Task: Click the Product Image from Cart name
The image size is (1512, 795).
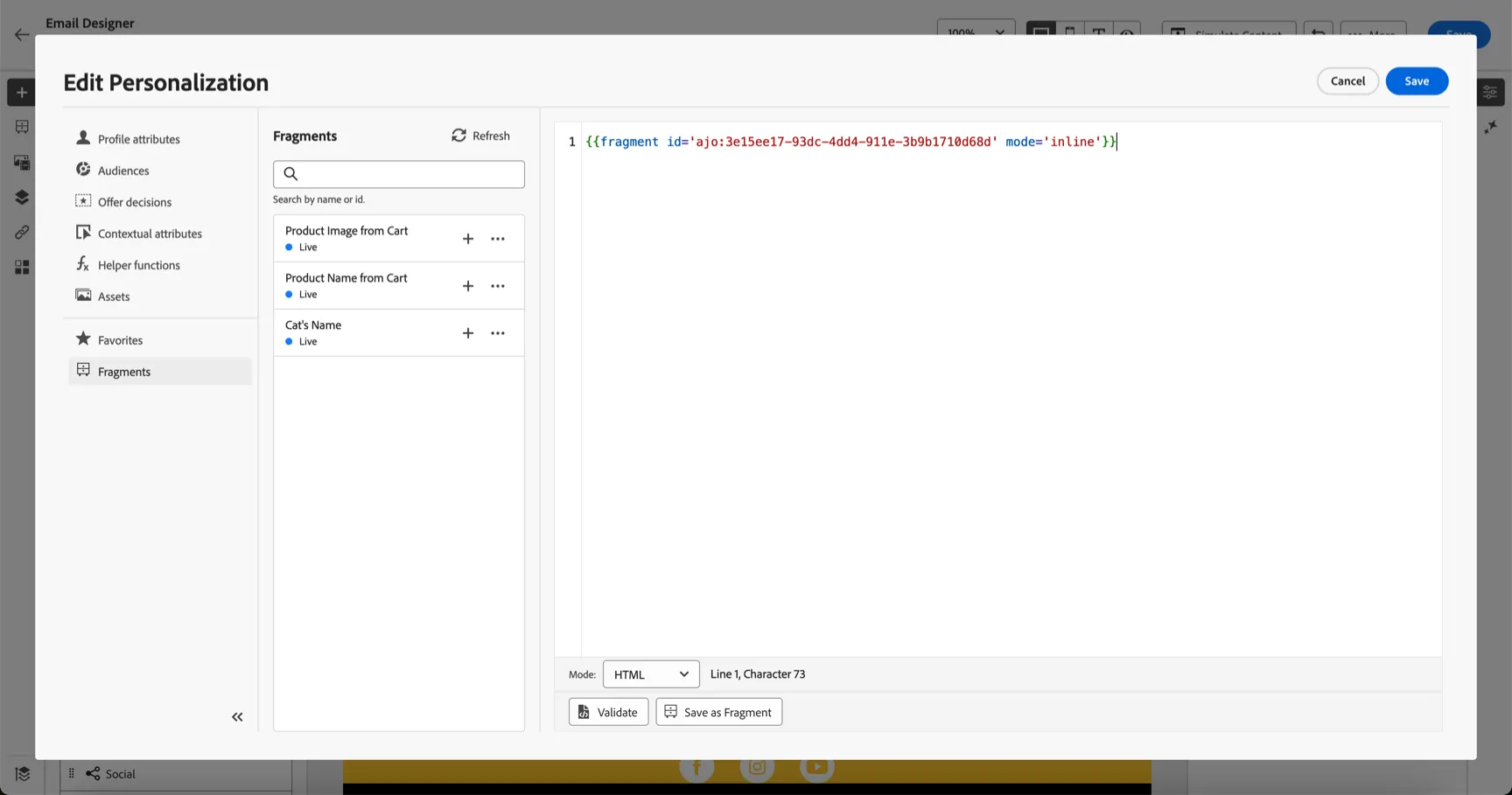Action: point(346,231)
